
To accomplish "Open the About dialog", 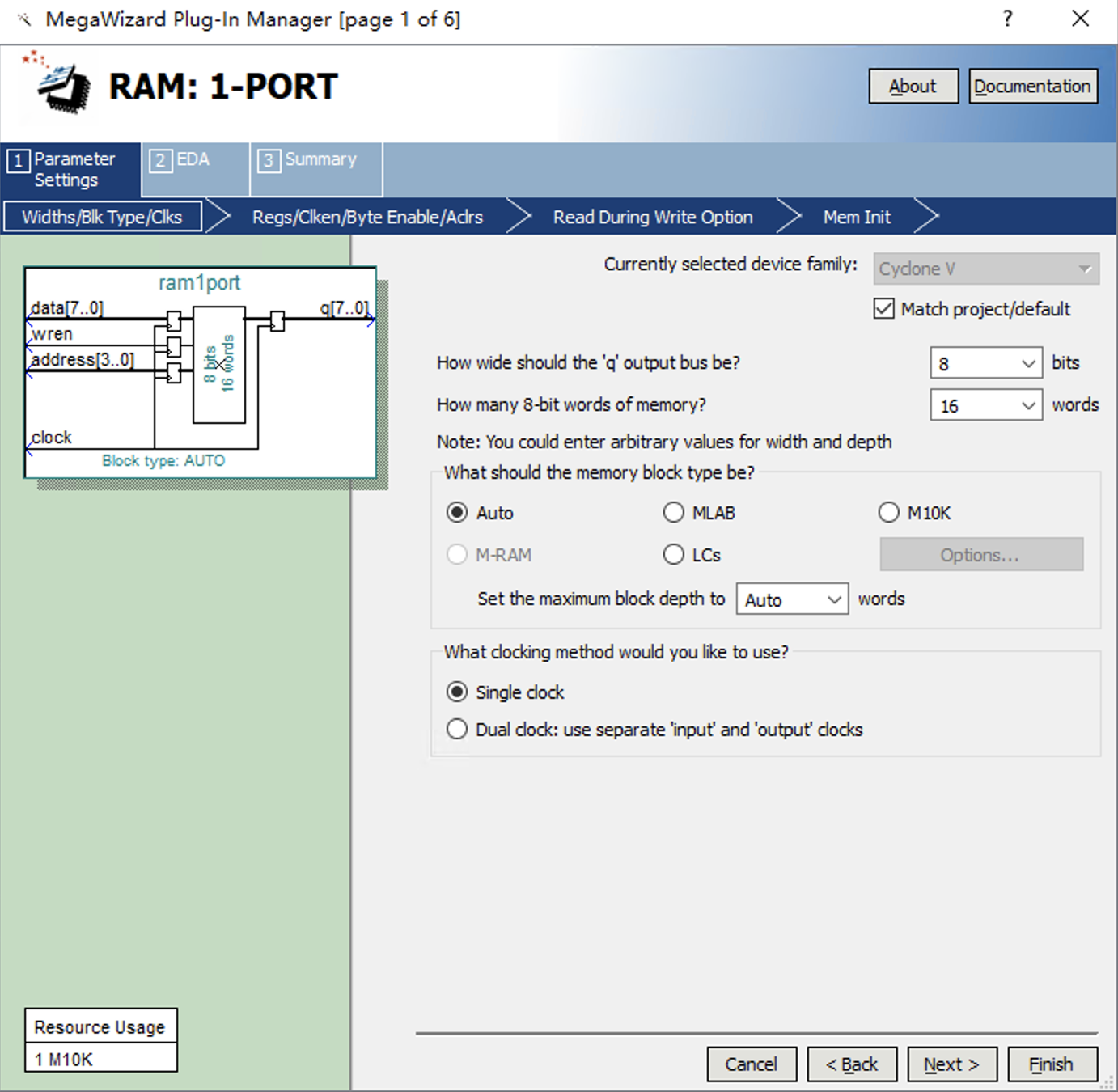I will [x=913, y=86].
